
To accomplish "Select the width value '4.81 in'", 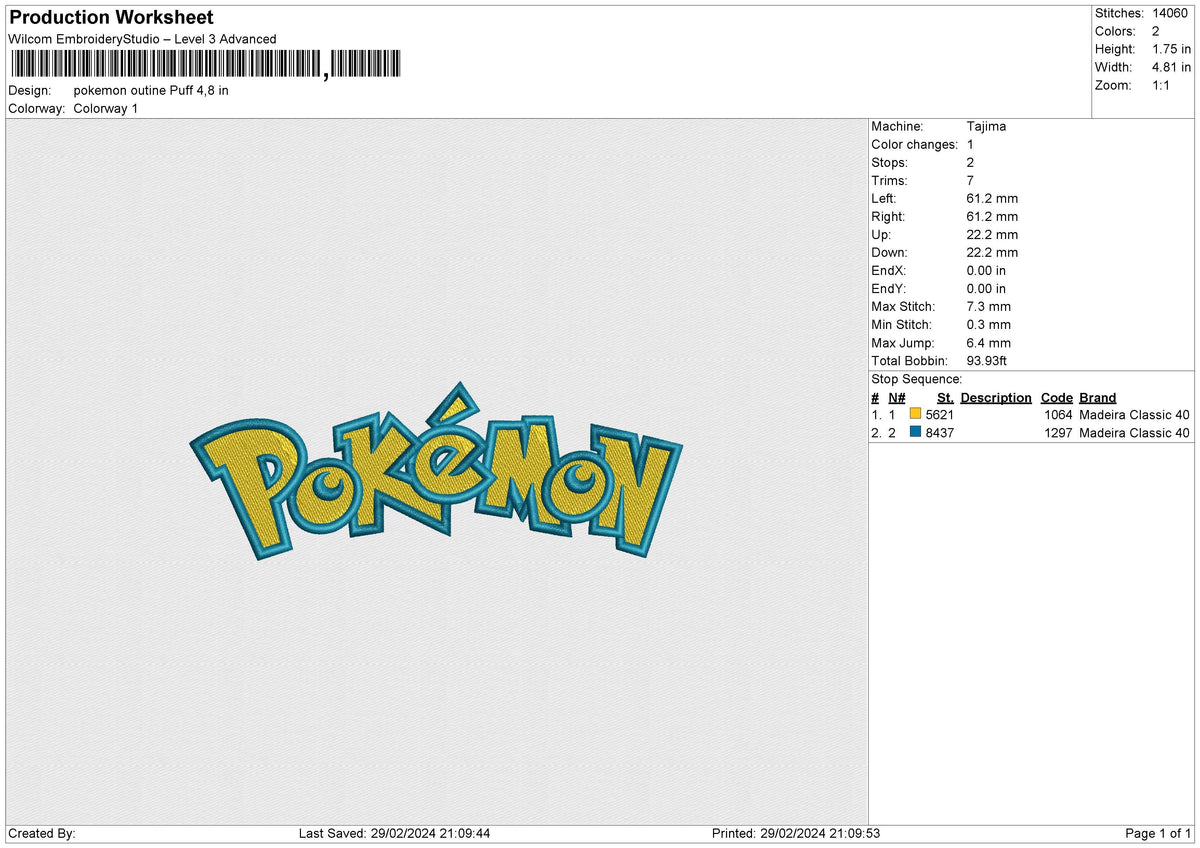I will coord(1171,67).
